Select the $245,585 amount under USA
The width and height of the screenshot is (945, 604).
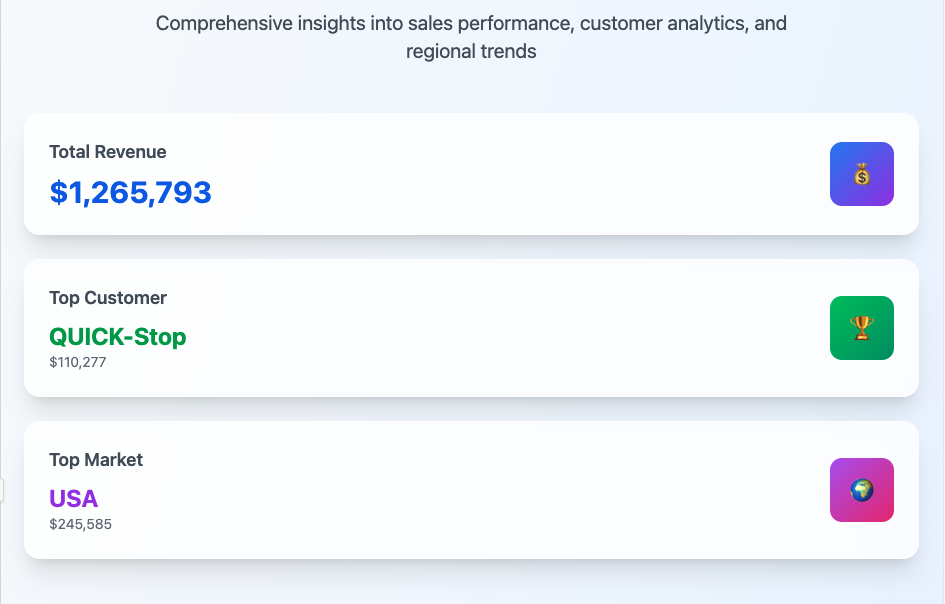coord(81,524)
